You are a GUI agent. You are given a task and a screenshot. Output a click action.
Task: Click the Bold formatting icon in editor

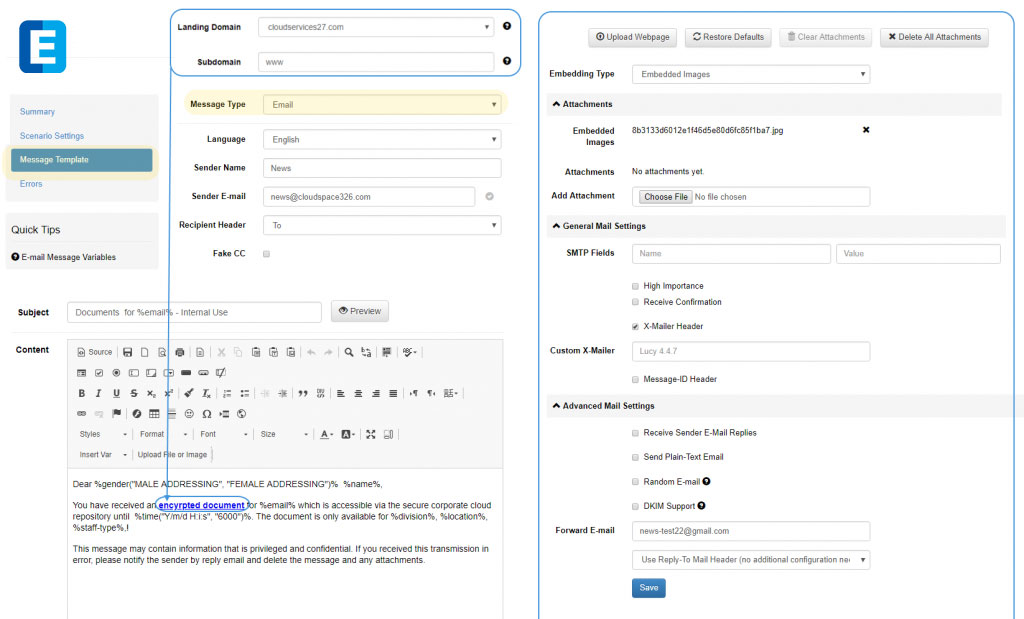(x=82, y=394)
